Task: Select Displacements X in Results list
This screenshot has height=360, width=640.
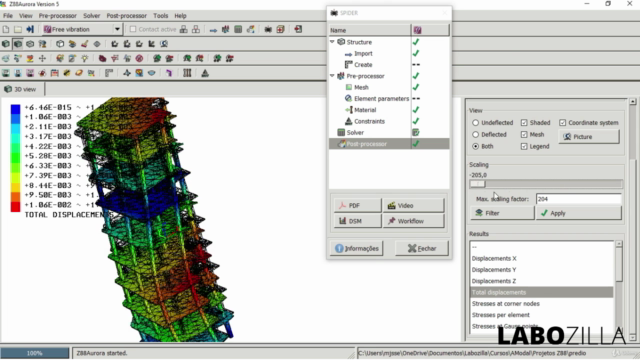Action: click(494, 258)
